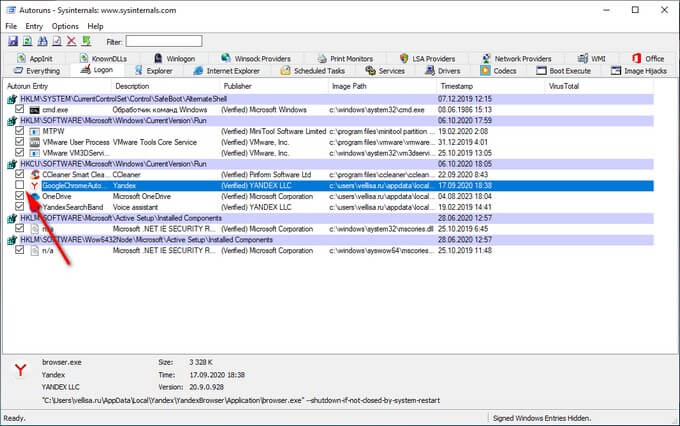Uncheck the OneDrive autorun checkbox

pos(20,196)
